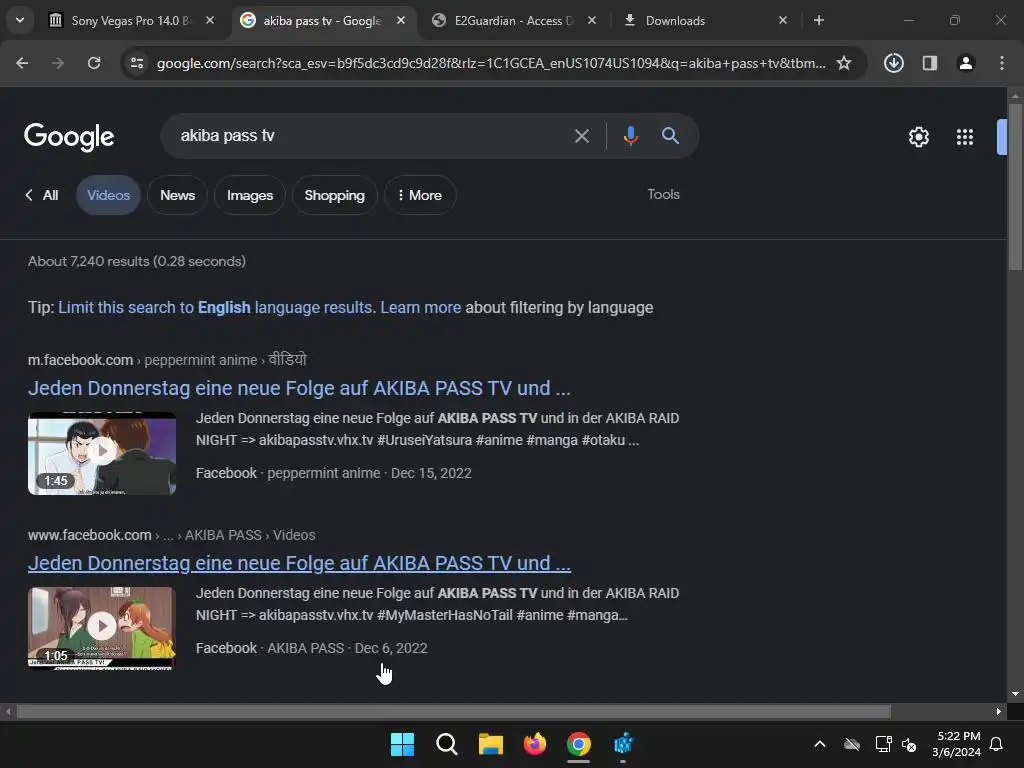The height and width of the screenshot is (768, 1024).
Task: Switch to the Sony Vegas Pro 14.0 tab
Action: [x=131, y=21]
